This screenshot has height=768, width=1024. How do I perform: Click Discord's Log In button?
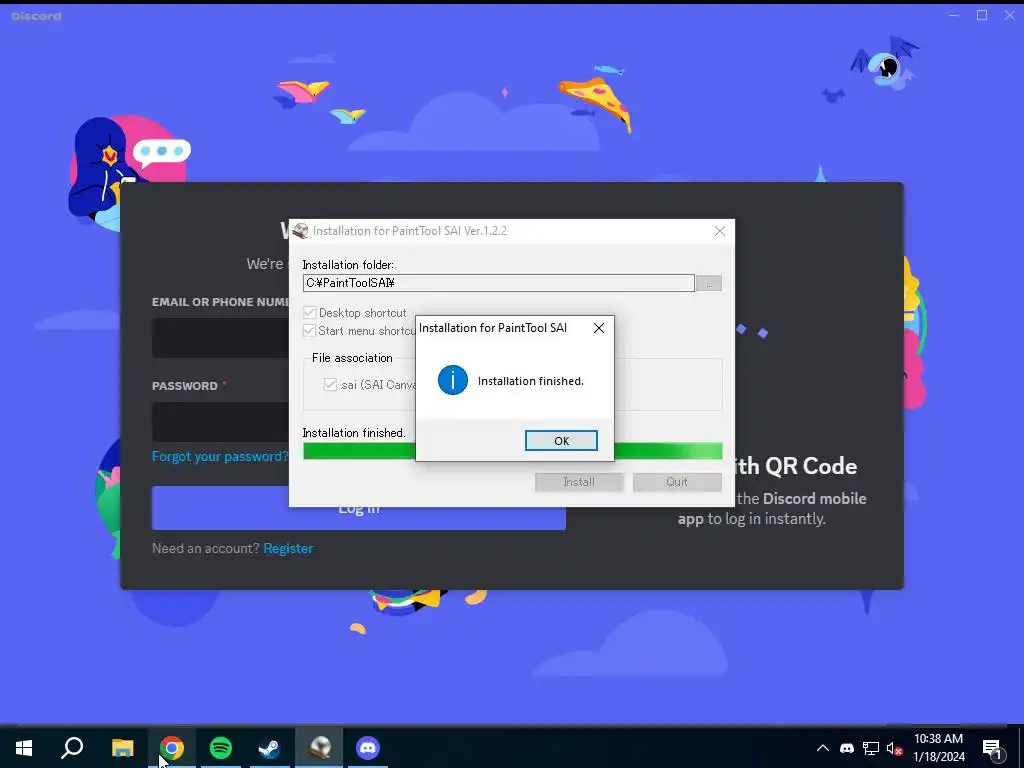point(359,508)
